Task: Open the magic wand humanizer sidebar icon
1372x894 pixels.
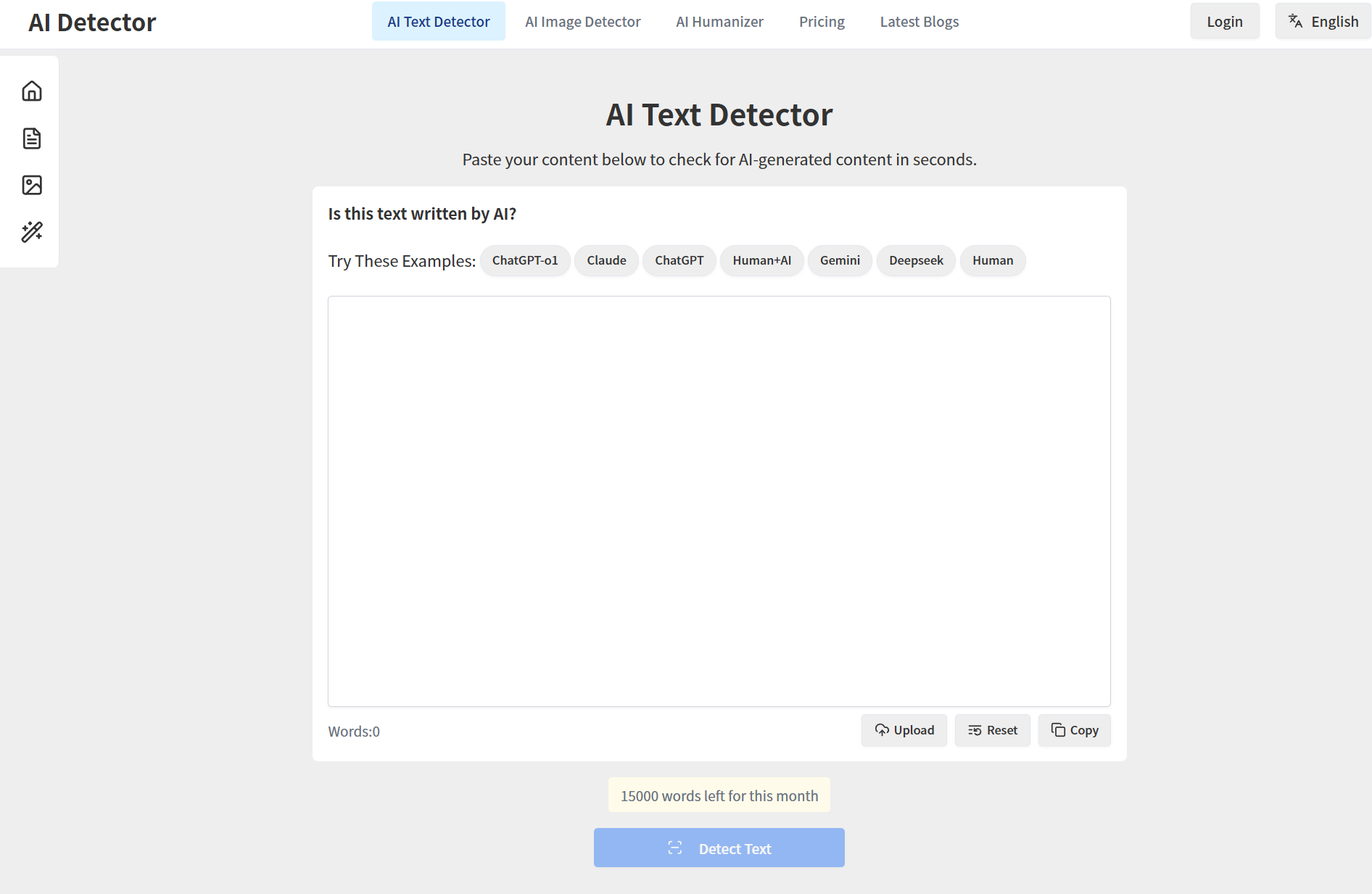Action: (32, 232)
